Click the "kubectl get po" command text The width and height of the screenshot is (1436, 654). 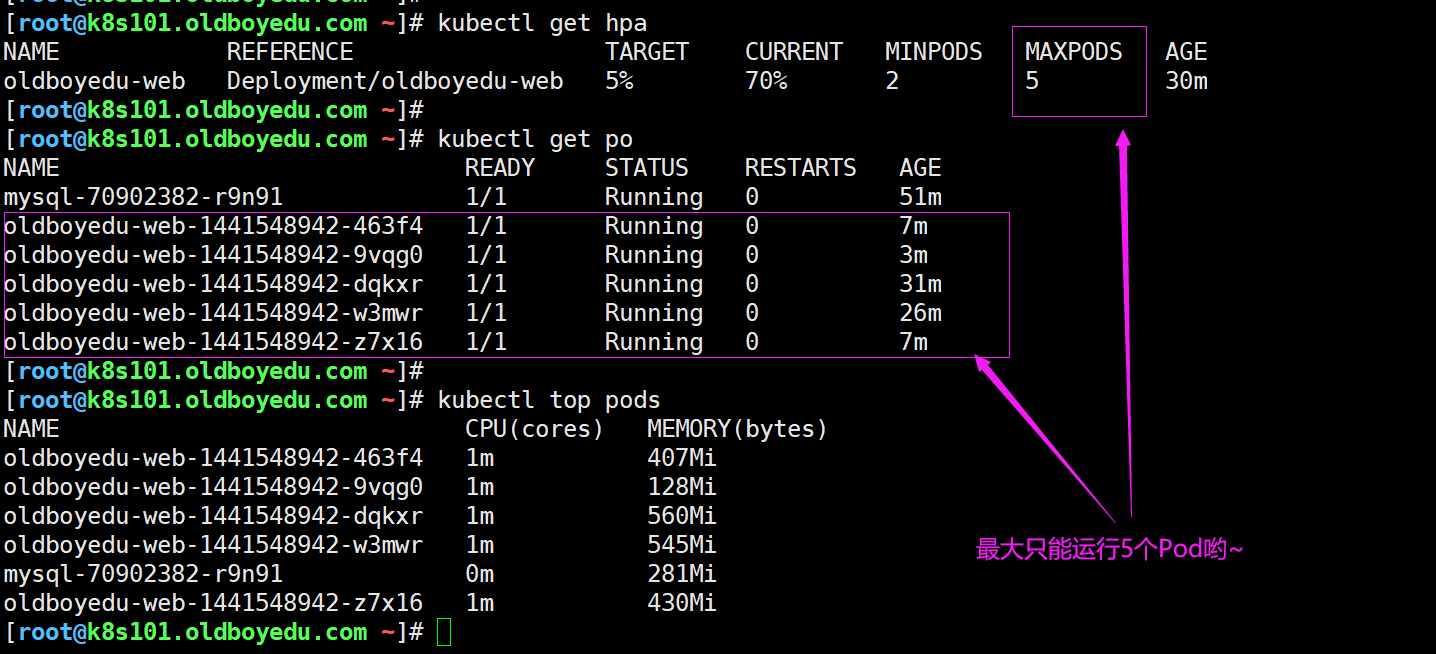[x=535, y=139]
